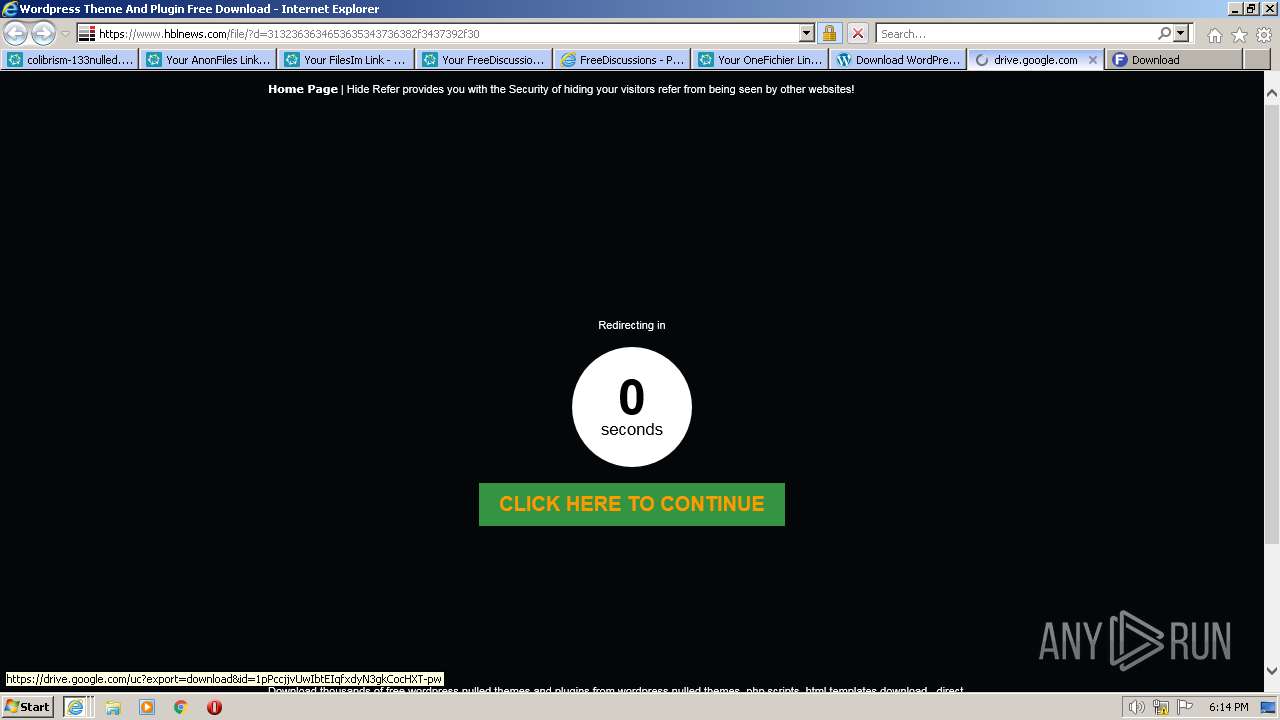
Task: Open the search provider dropdown arrow
Action: (x=1181, y=33)
